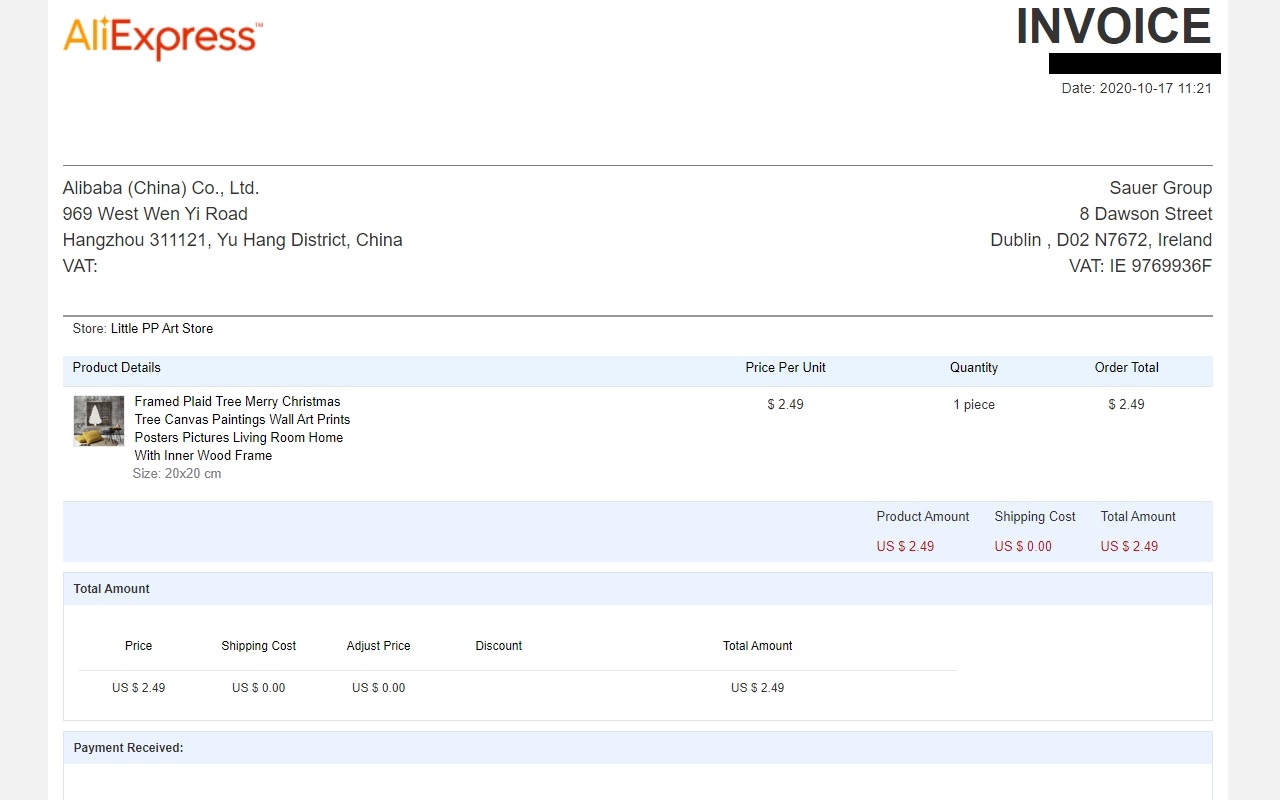Click the Payment Received section header
The image size is (1280, 800).
[x=127, y=747]
